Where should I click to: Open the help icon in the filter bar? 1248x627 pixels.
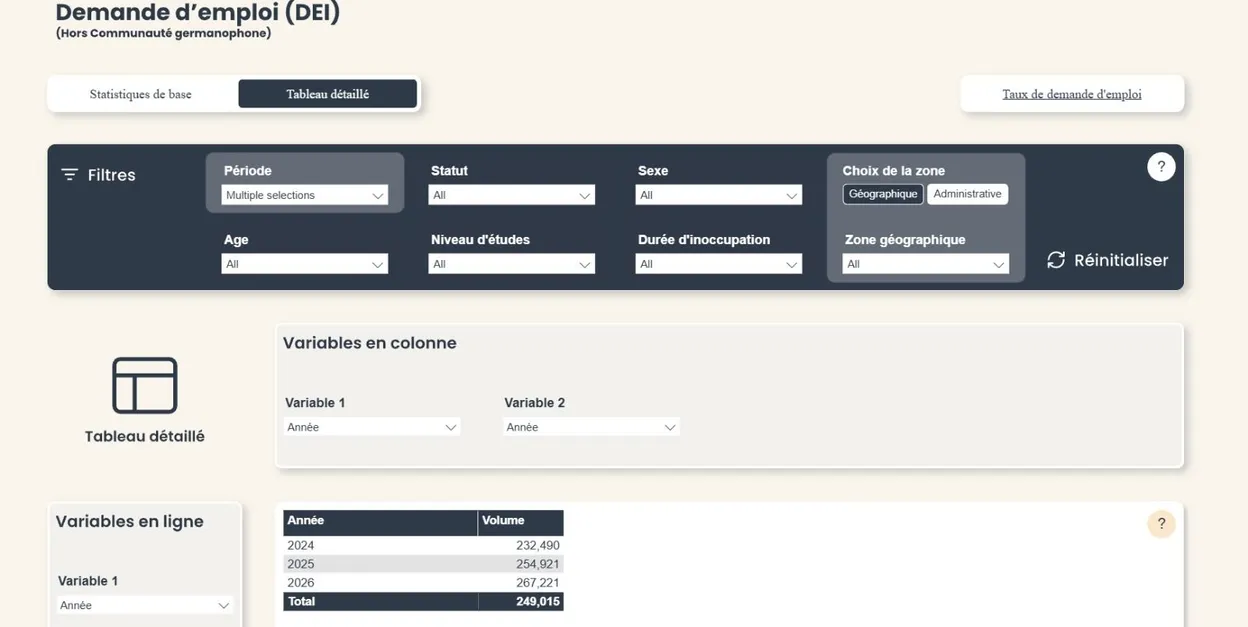1161,167
